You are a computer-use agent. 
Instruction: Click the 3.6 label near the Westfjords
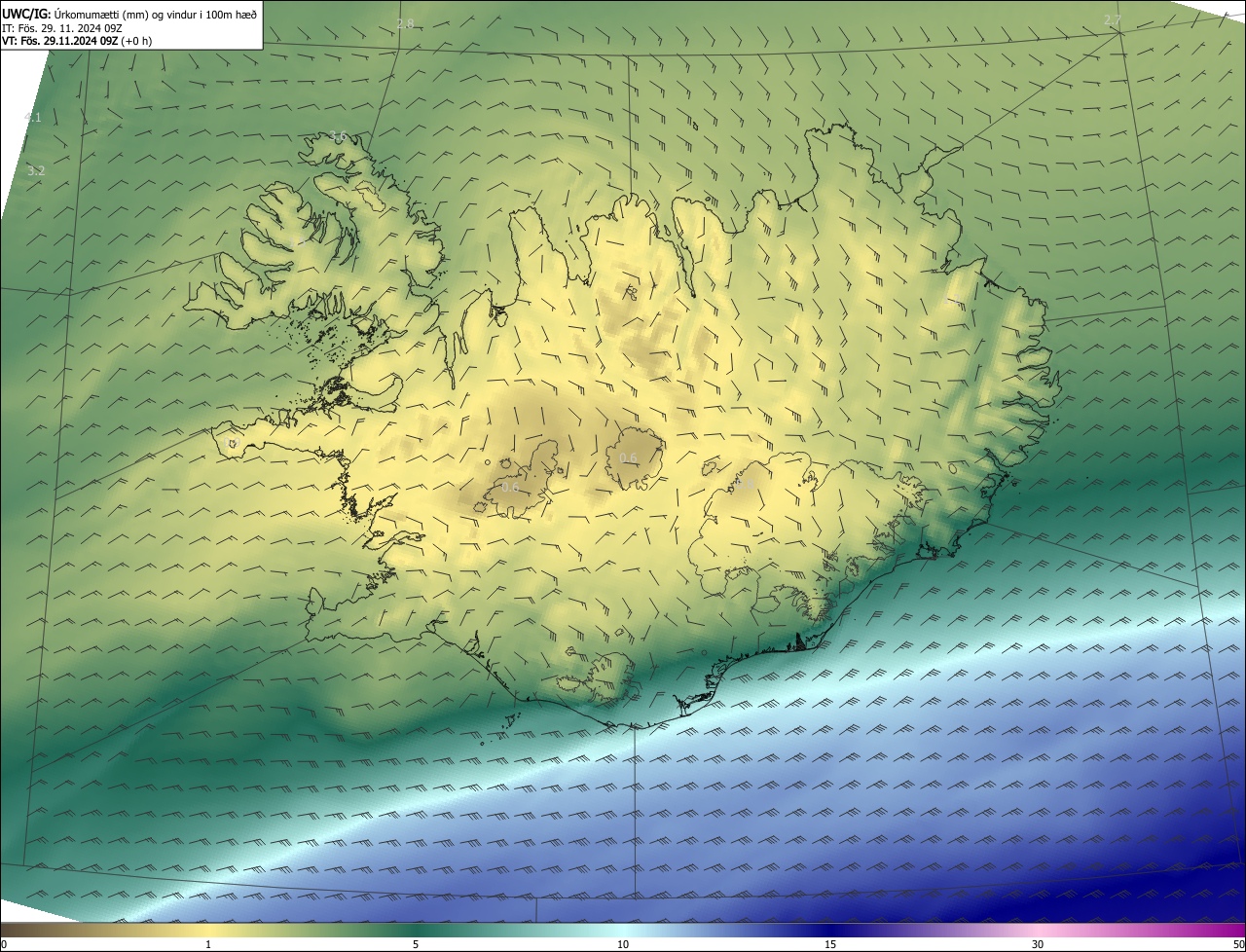click(338, 136)
